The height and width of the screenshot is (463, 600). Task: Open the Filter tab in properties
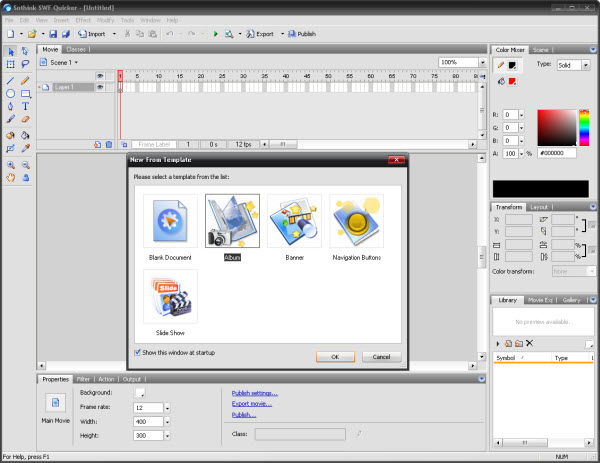tap(83, 379)
